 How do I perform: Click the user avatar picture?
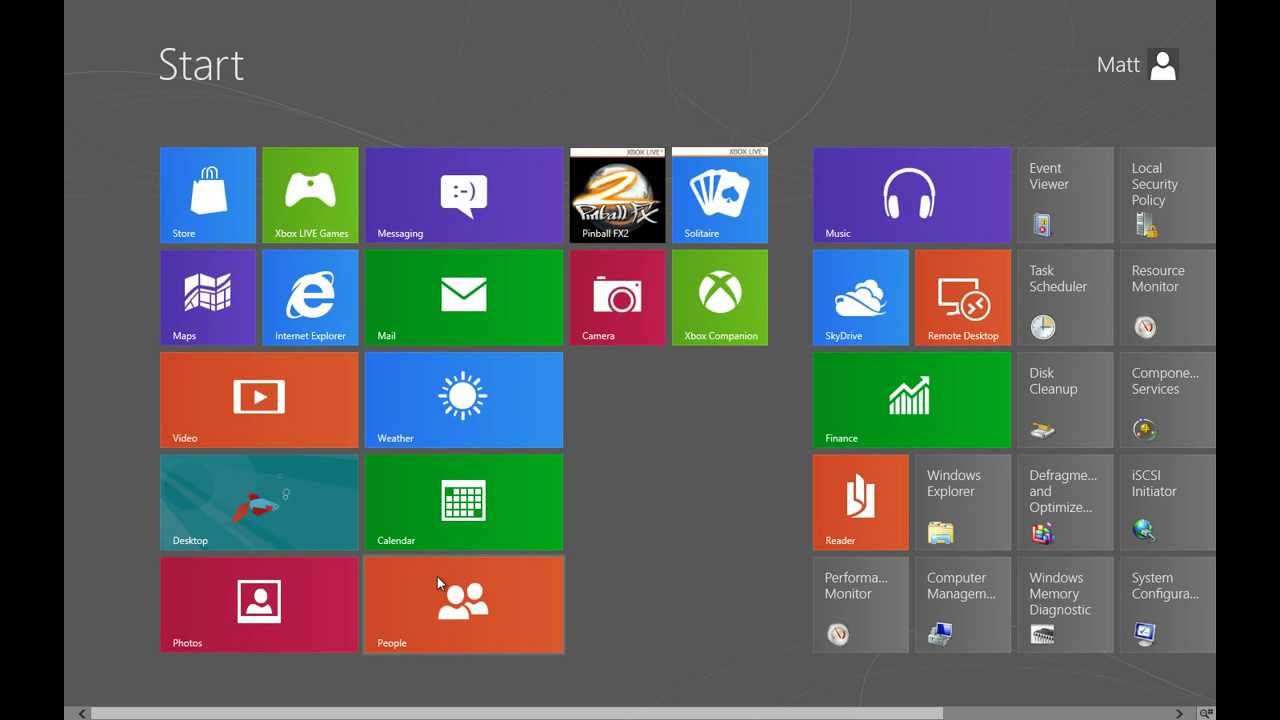pyautogui.click(x=1163, y=65)
